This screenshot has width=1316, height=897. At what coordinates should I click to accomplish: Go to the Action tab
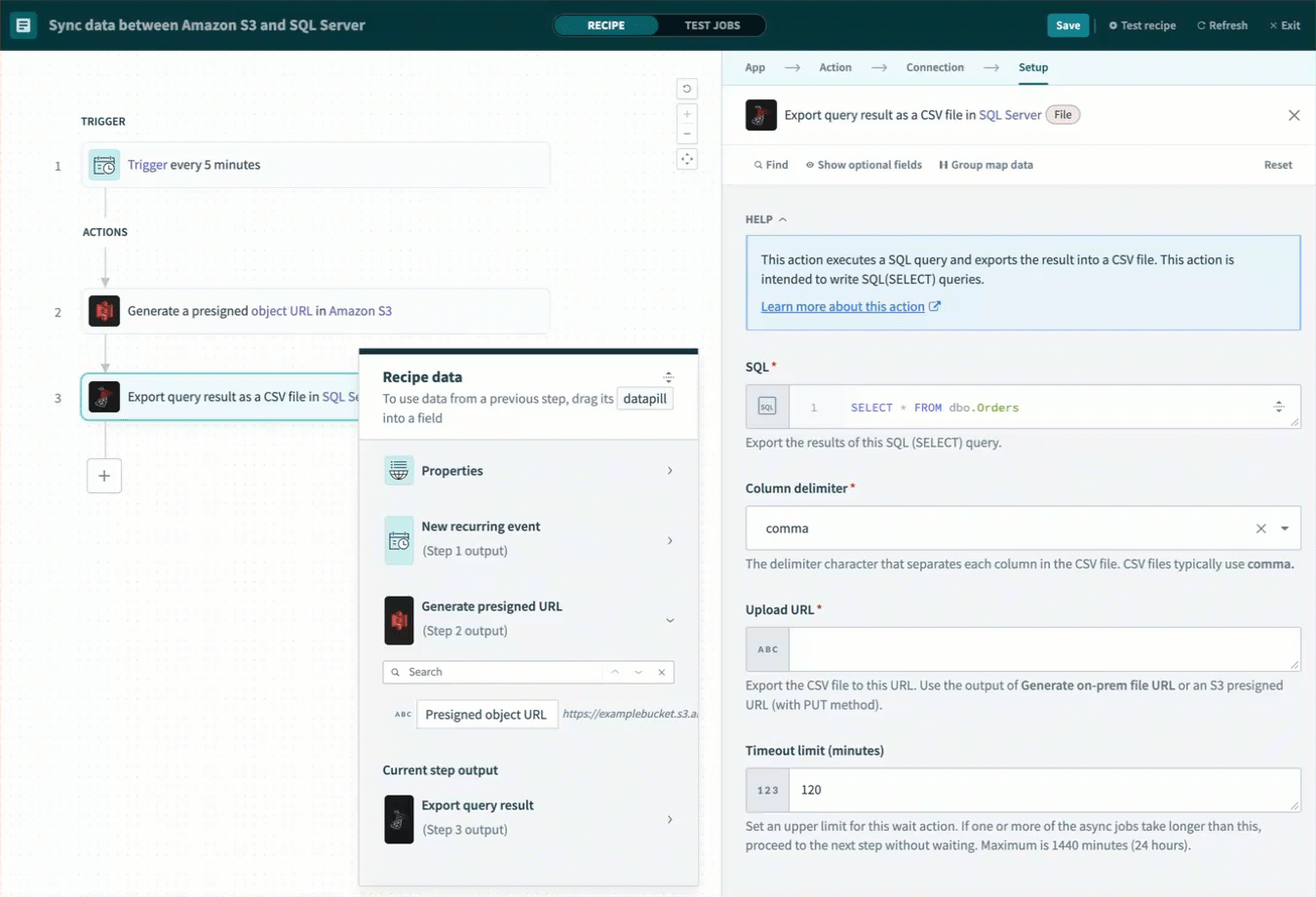[x=834, y=67]
